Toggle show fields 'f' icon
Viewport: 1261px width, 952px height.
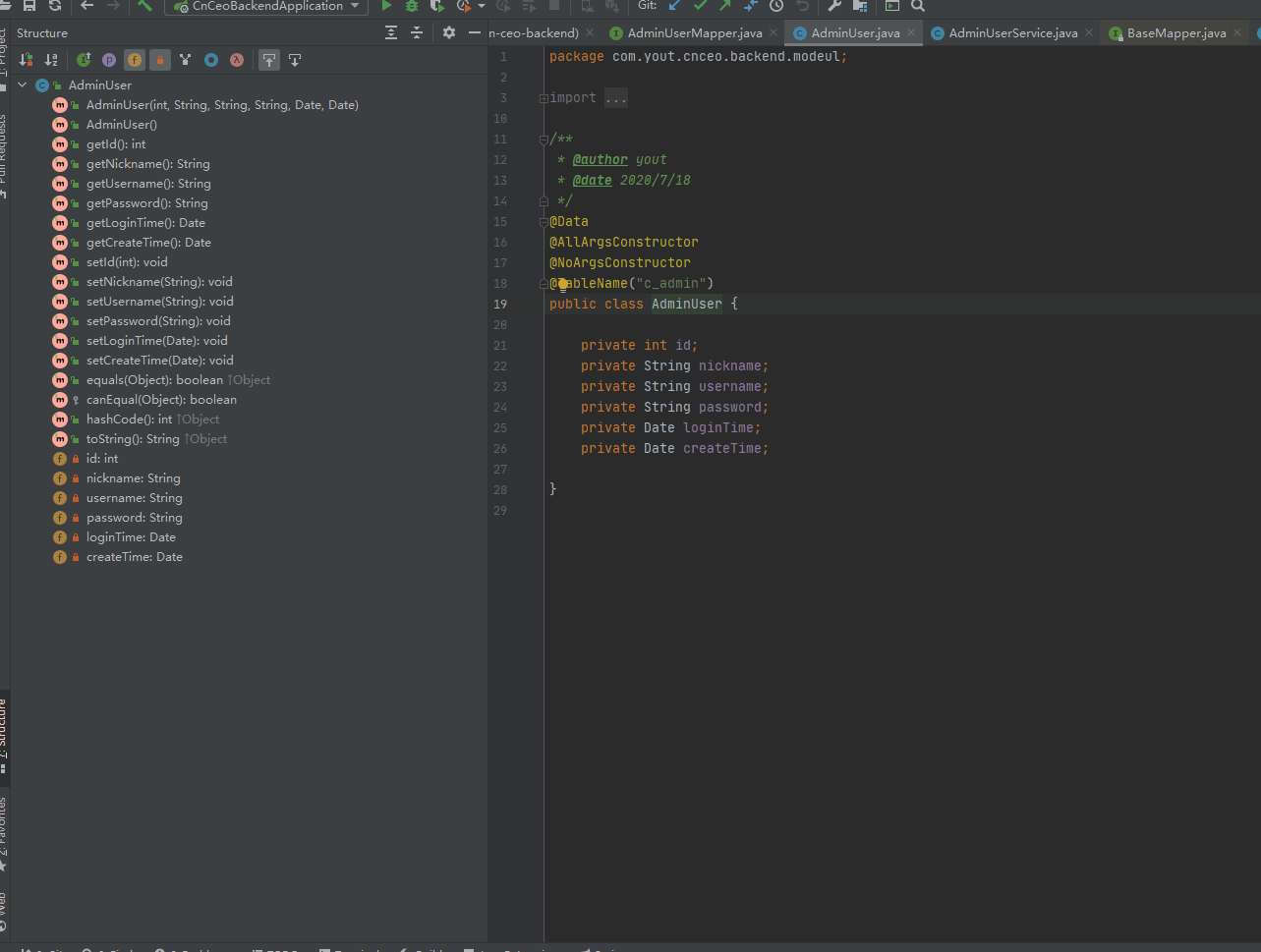coord(135,60)
